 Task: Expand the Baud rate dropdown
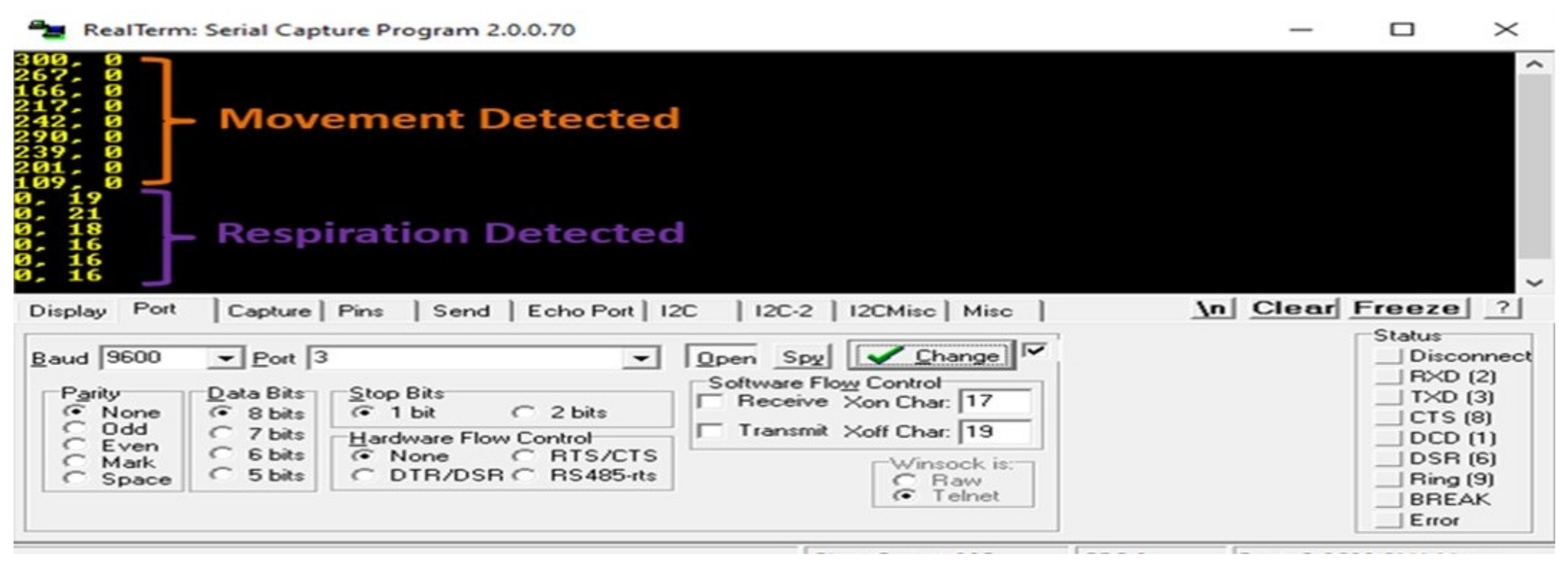(x=225, y=358)
